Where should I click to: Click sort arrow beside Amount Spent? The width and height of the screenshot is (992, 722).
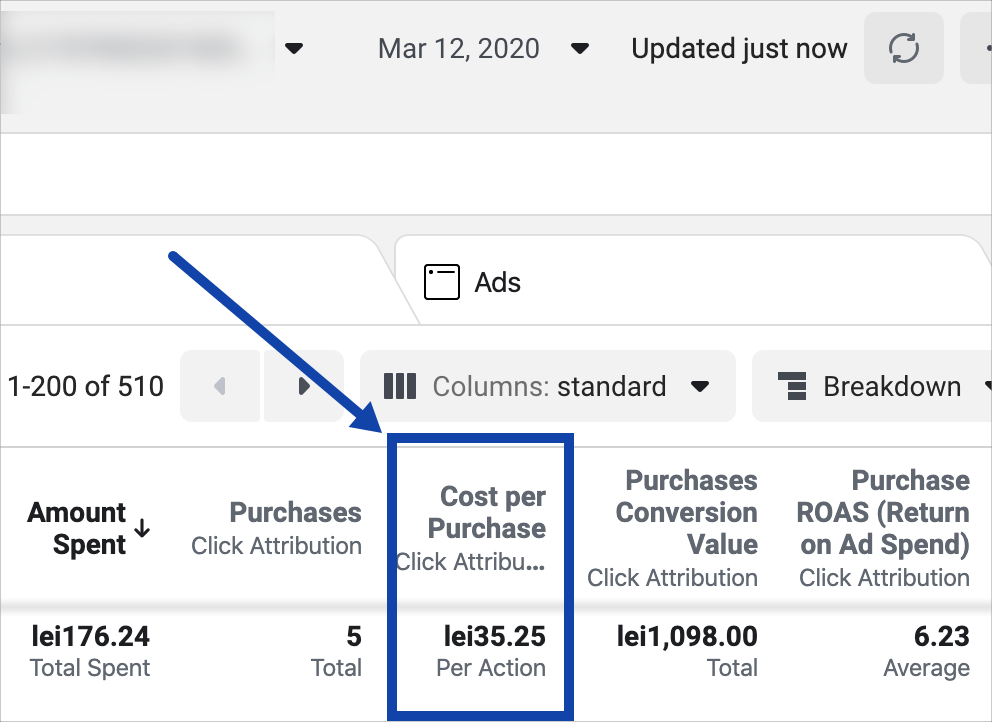tap(142, 528)
